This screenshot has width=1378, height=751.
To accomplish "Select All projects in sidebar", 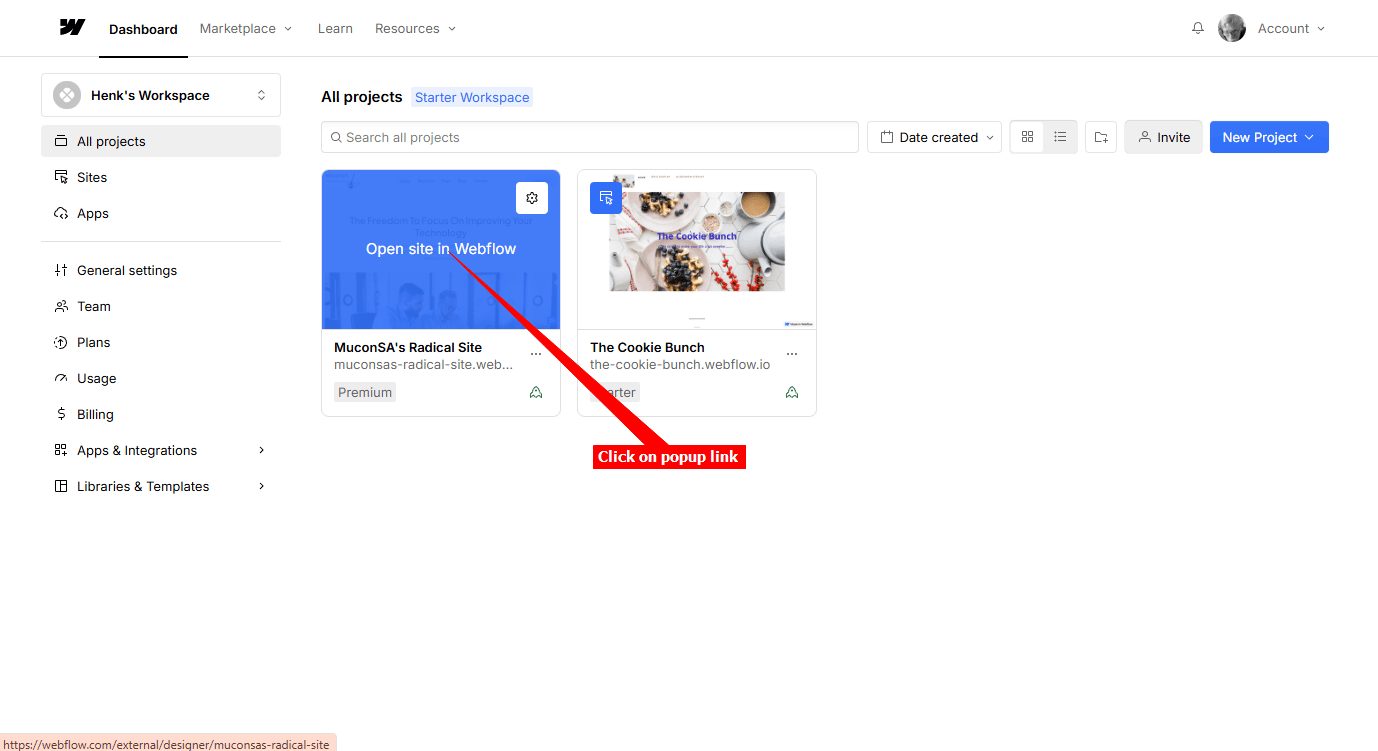I will click(161, 141).
